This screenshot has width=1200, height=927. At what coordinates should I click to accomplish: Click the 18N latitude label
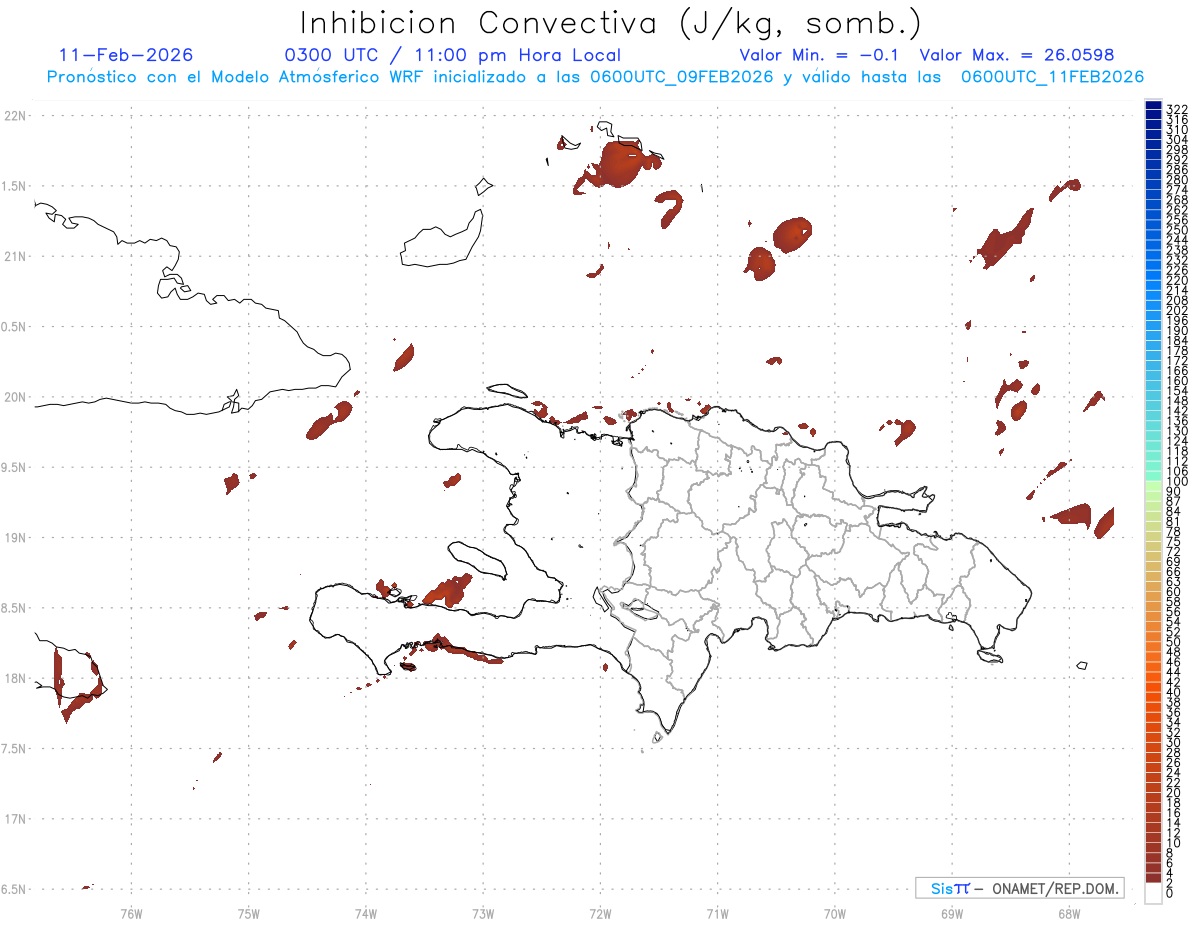point(15,678)
